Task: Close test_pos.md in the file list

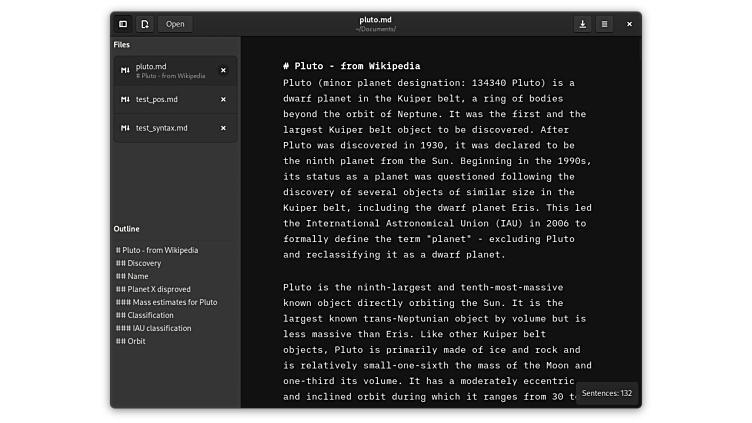Action: pyautogui.click(x=223, y=99)
